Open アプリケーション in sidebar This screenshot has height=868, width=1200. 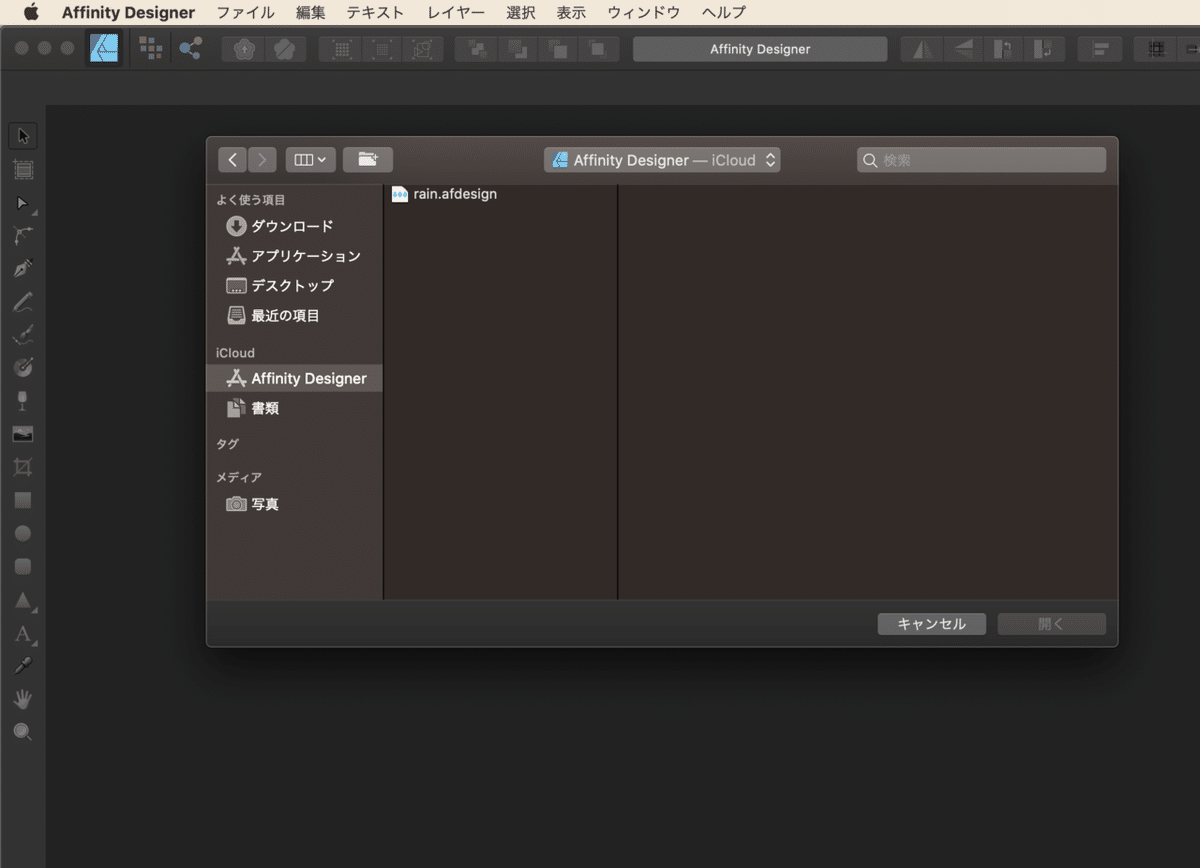pyautogui.click(x=294, y=256)
